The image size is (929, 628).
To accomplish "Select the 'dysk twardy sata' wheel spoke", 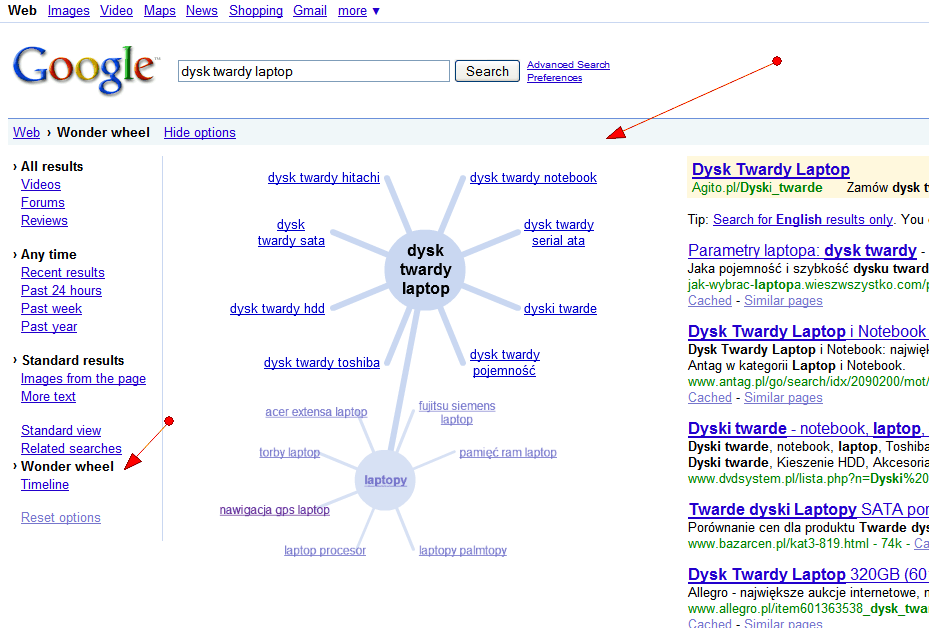I will pos(291,233).
